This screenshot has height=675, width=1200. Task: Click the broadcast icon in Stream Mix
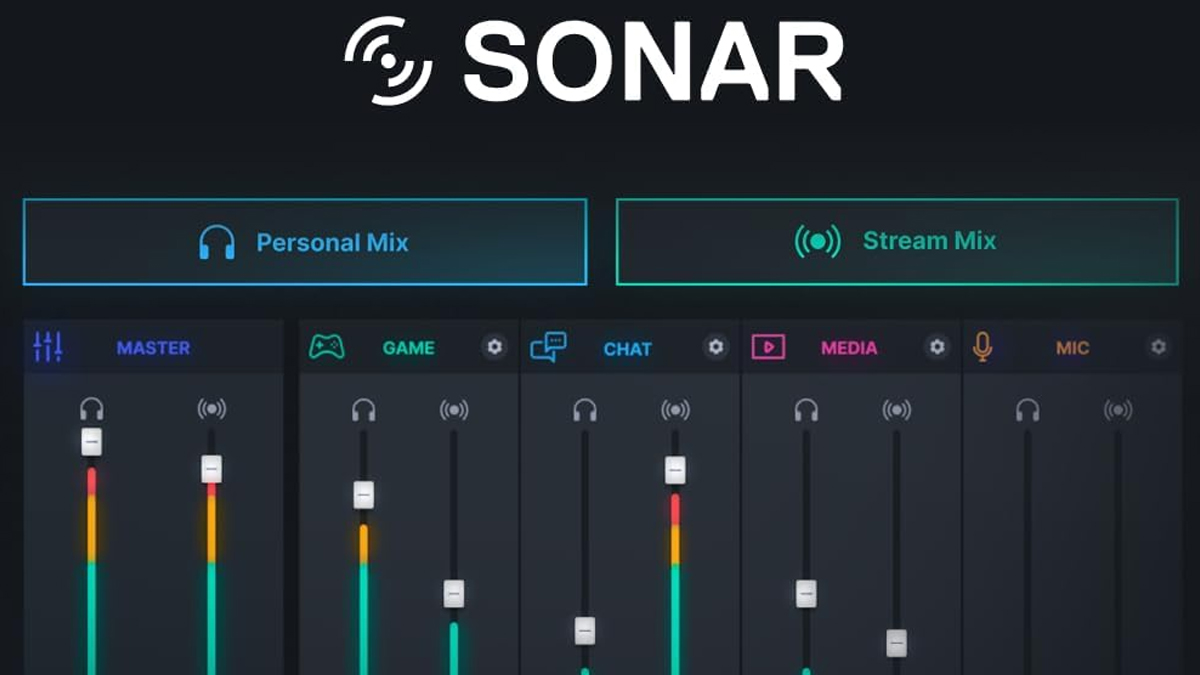point(817,241)
